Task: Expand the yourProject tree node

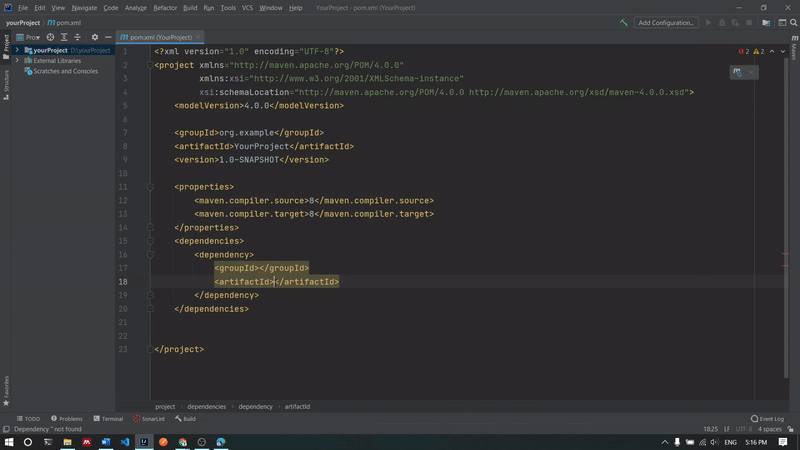Action: (x=17, y=50)
